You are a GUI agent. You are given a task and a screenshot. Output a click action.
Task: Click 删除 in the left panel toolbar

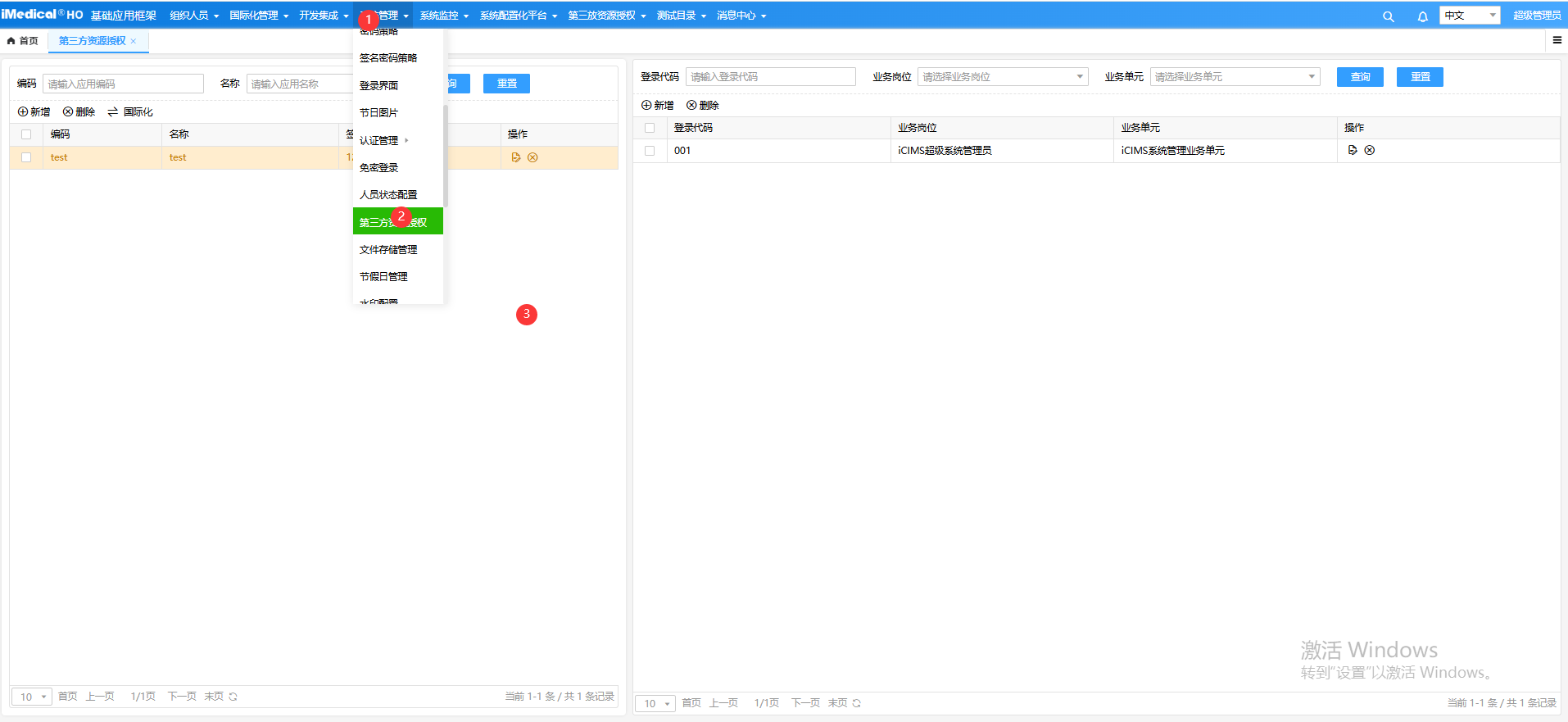(x=79, y=111)
